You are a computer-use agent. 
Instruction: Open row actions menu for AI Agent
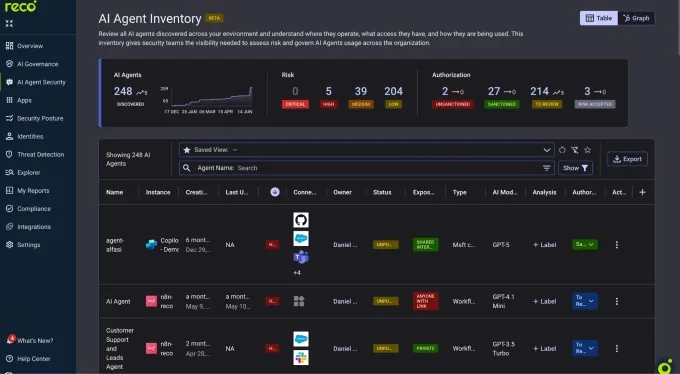(x=617, y=301)
